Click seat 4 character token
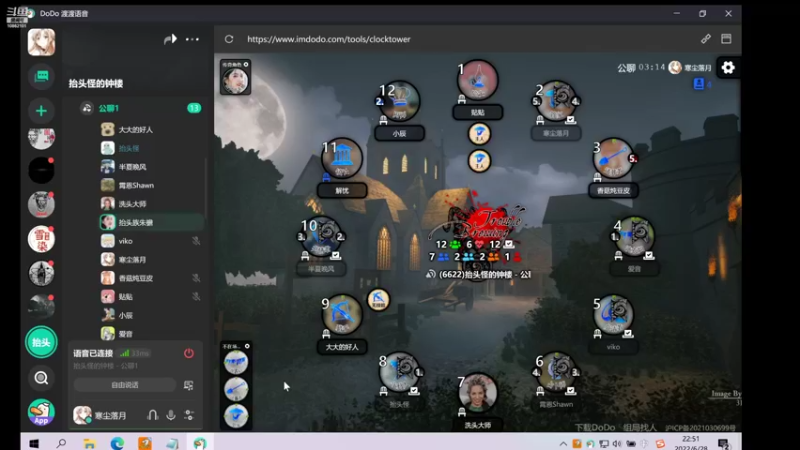 click(x=634, y=236)
